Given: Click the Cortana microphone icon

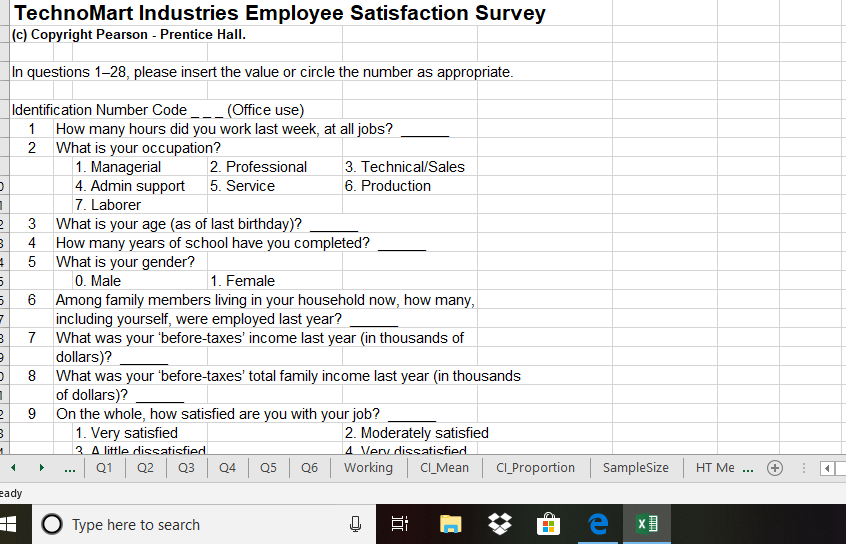Looking at the screenshot, I should coord(355,524).
